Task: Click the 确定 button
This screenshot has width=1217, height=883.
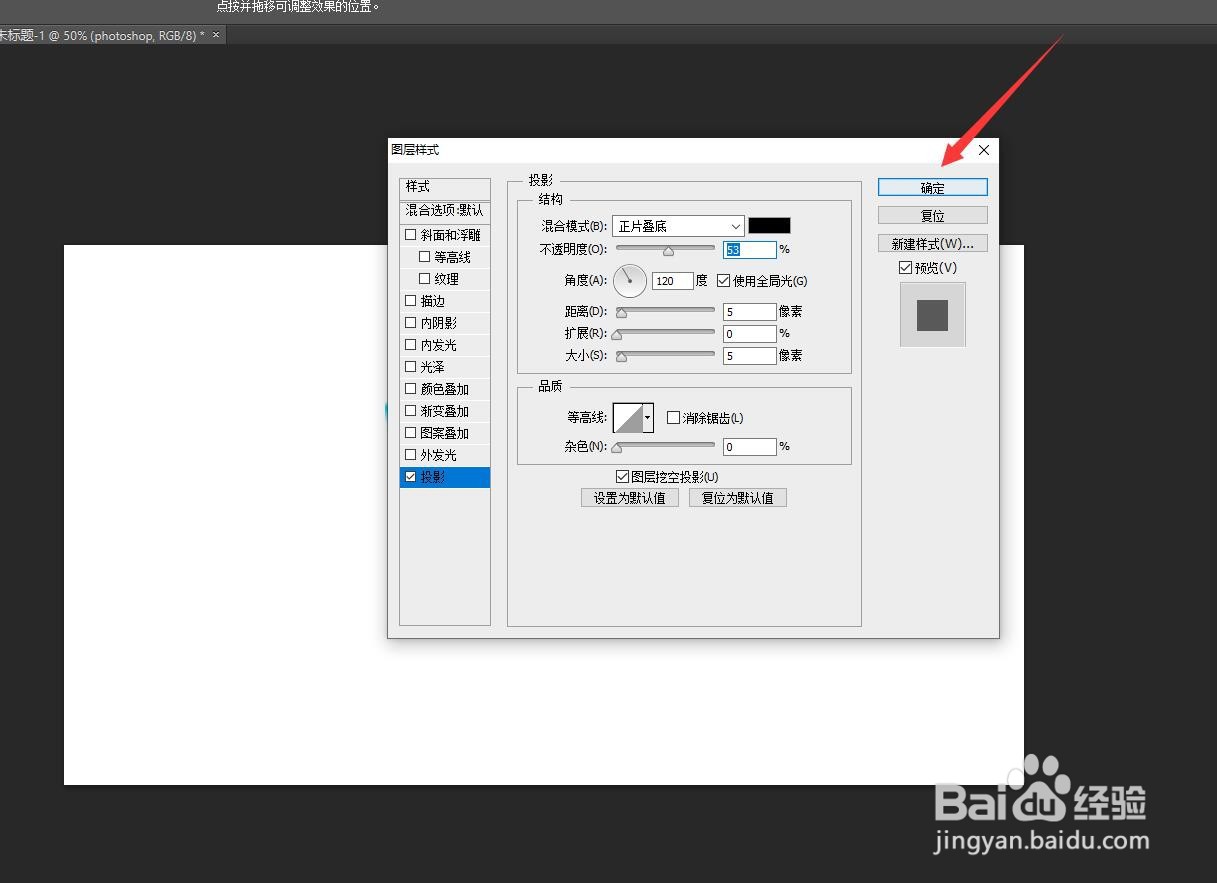Action: coord(932,187)
